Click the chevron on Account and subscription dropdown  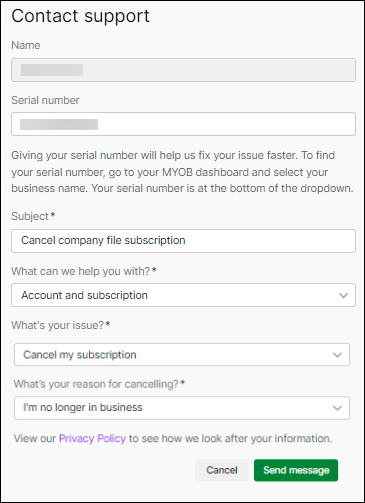coord(343,295)
